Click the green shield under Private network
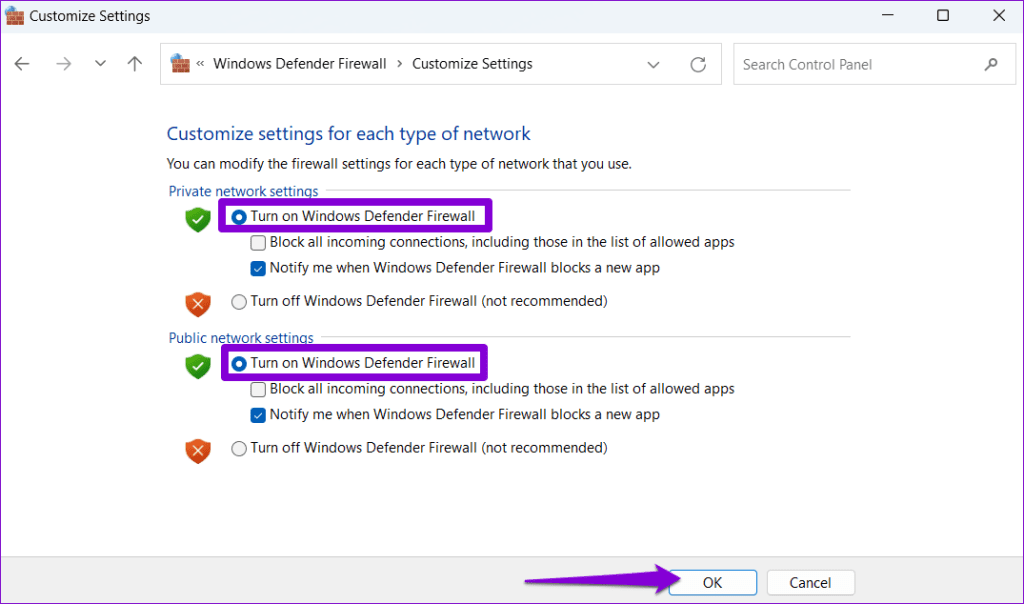Viewport: 1024px width, 604px height. click(x=198, y=219)
